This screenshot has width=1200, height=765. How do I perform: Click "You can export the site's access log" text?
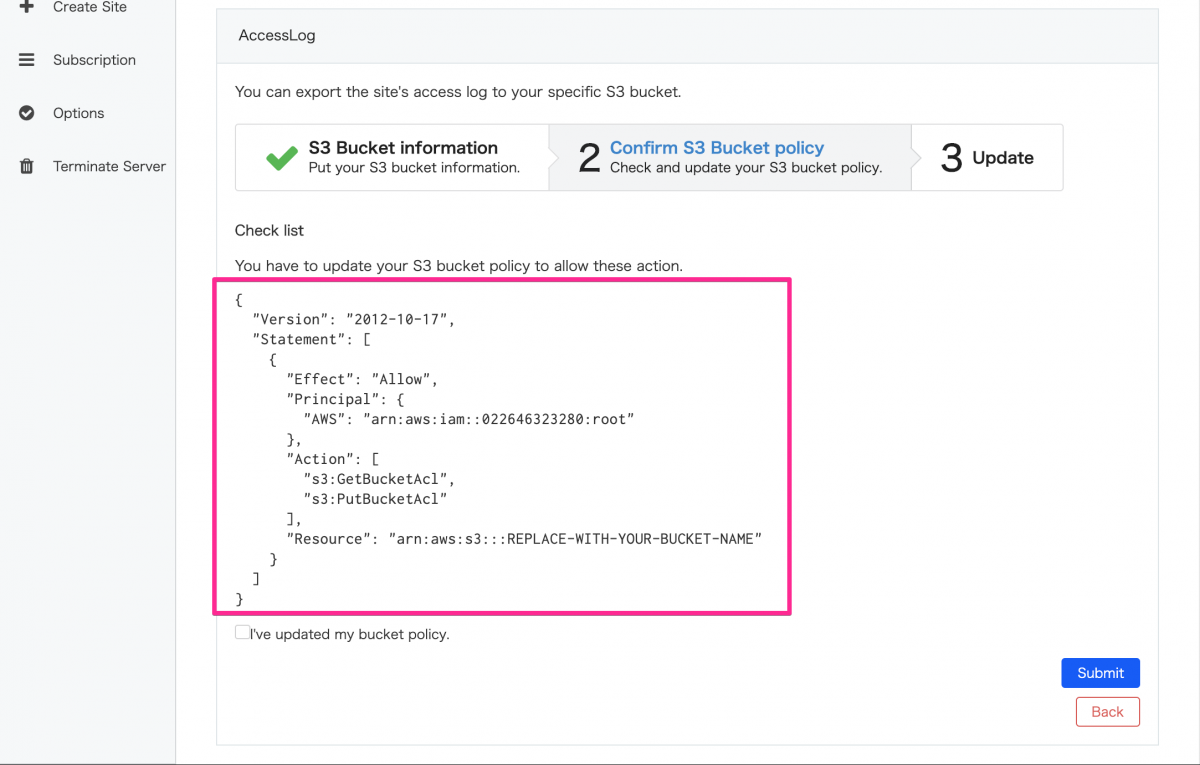click(458, 91)
